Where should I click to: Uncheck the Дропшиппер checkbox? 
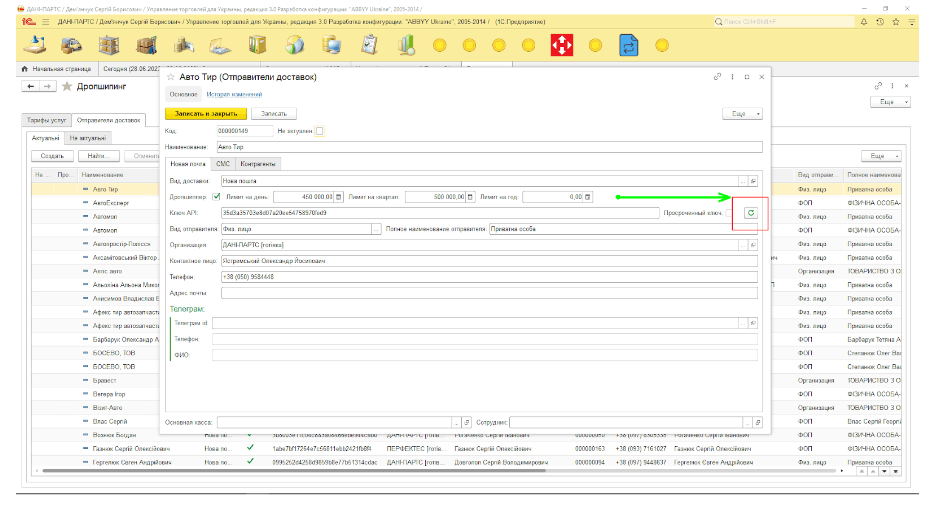click(217, 197)
